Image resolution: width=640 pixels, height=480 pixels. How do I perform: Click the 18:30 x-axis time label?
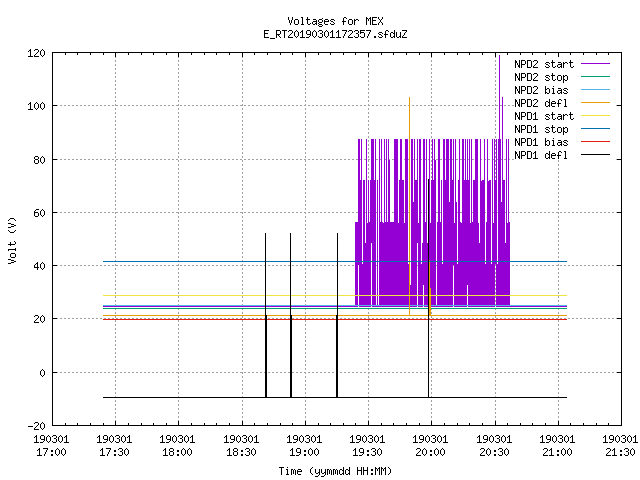coord(241,452)
